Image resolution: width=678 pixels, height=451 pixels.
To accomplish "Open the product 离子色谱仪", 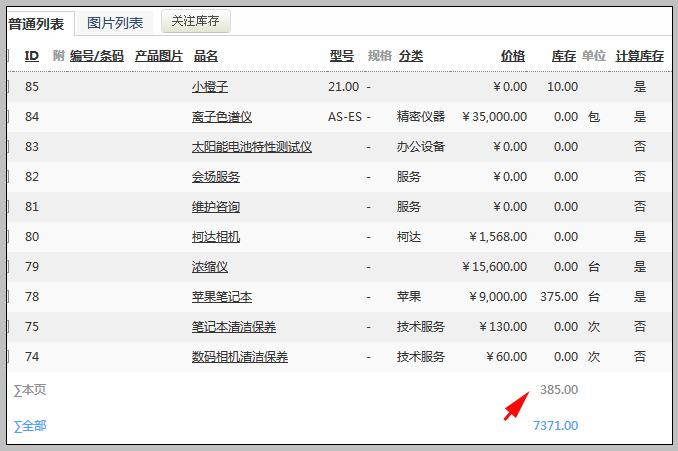I will tap(222, 117).
